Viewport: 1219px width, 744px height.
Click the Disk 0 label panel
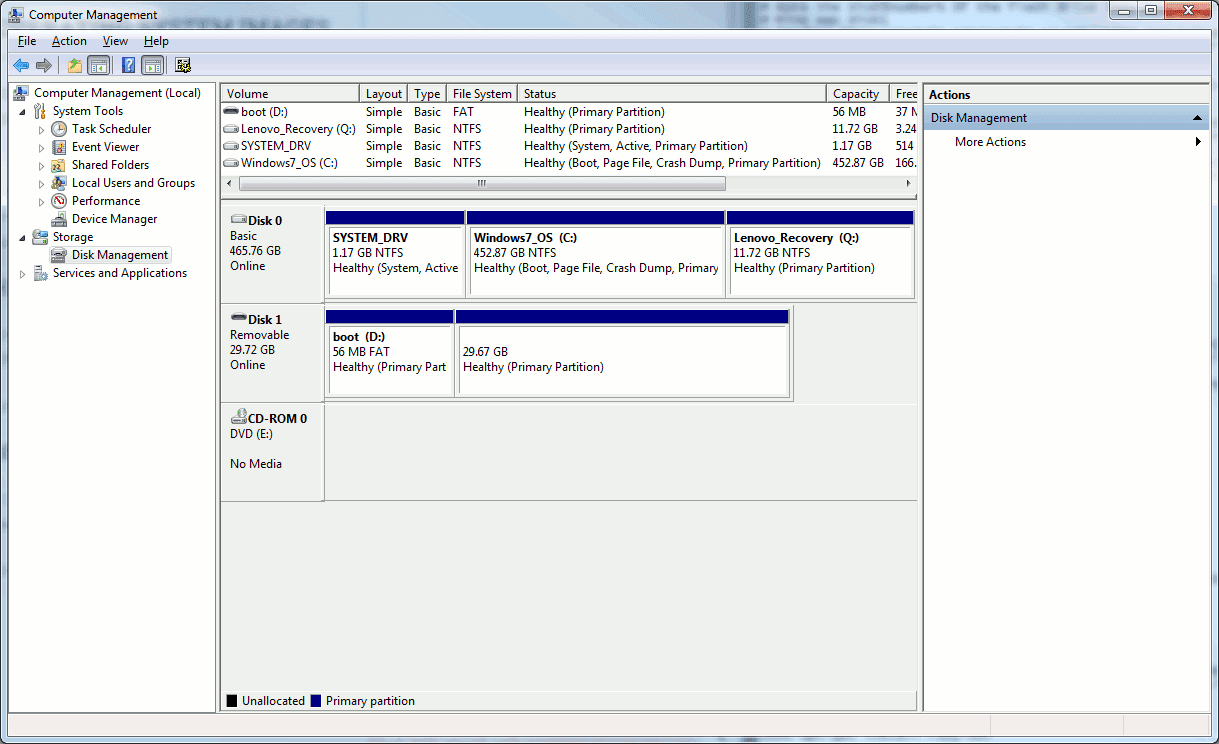click(x=272, y=254)
